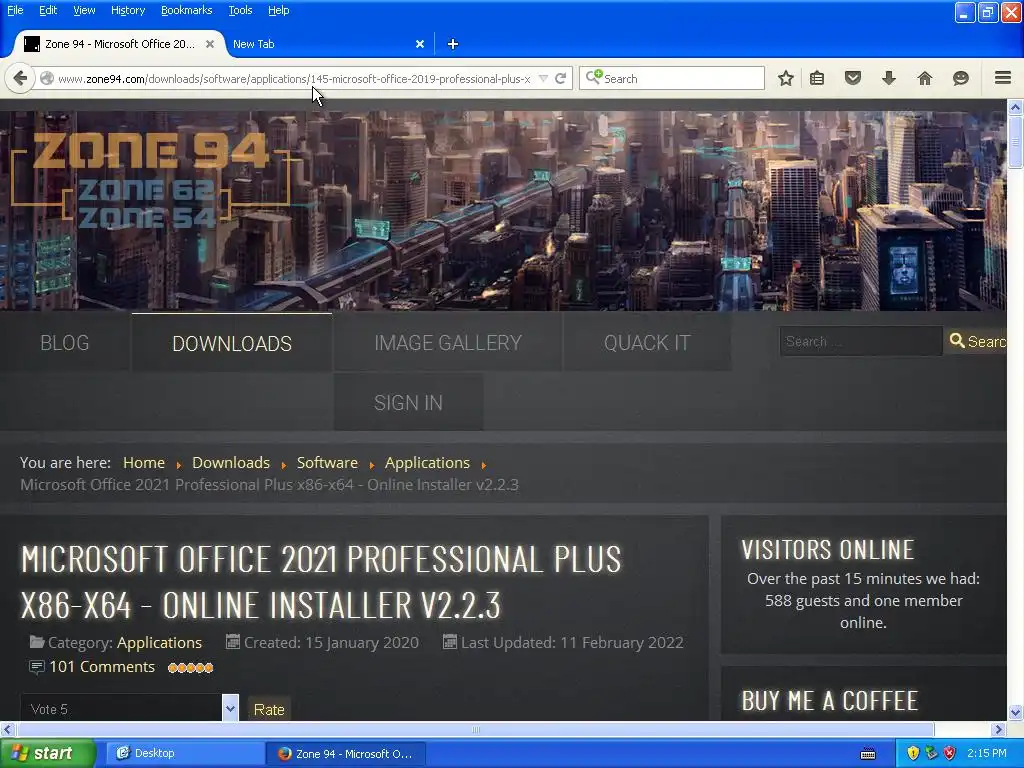The width and height of the screenshot is (1024, 768).
Task: Open the Bookmarks menu
Action: (186, 10)
